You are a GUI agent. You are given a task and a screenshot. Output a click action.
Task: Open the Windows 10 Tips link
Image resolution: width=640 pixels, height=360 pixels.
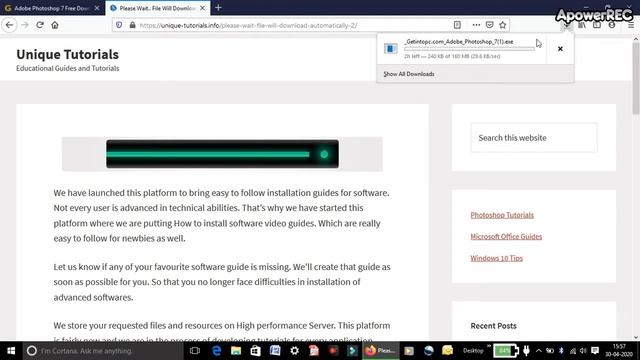click(x=496, y=258)
